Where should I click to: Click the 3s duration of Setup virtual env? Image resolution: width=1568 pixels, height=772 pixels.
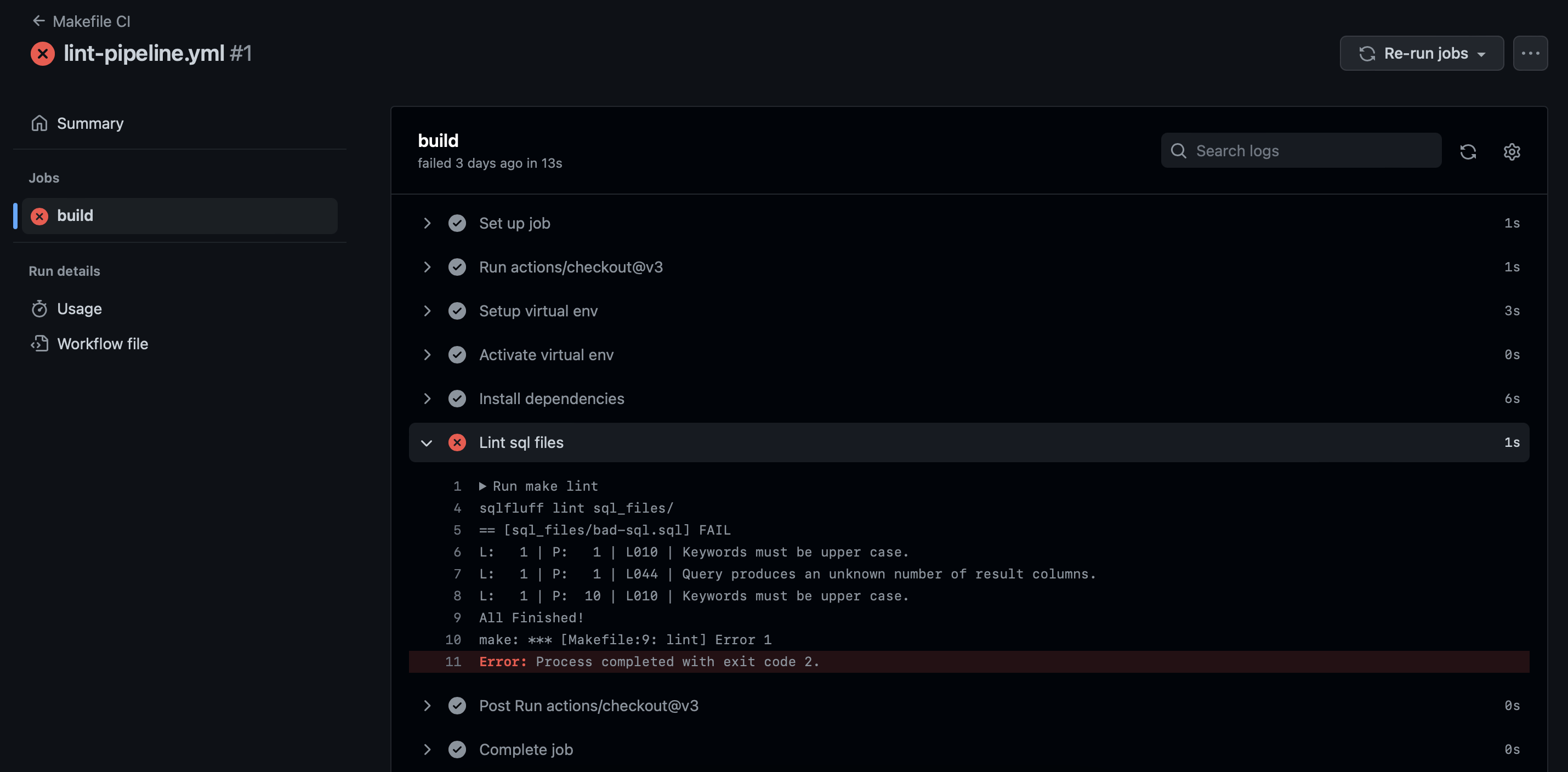1512,311
